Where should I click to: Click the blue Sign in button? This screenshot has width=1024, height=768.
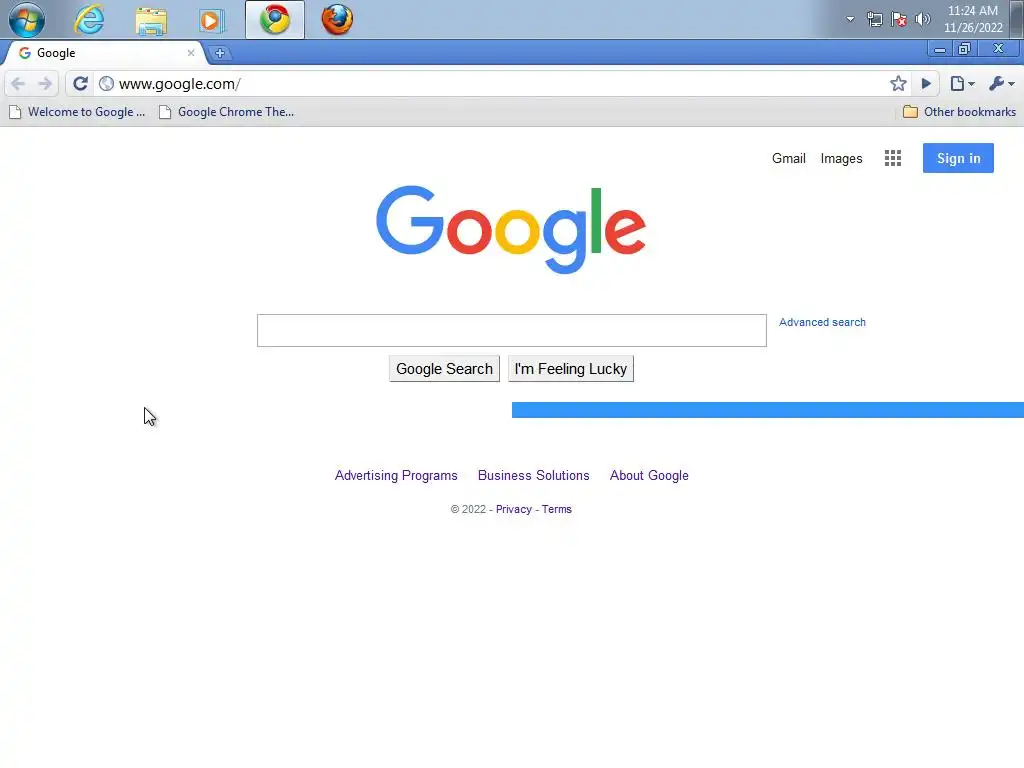[x=958, y=158]
